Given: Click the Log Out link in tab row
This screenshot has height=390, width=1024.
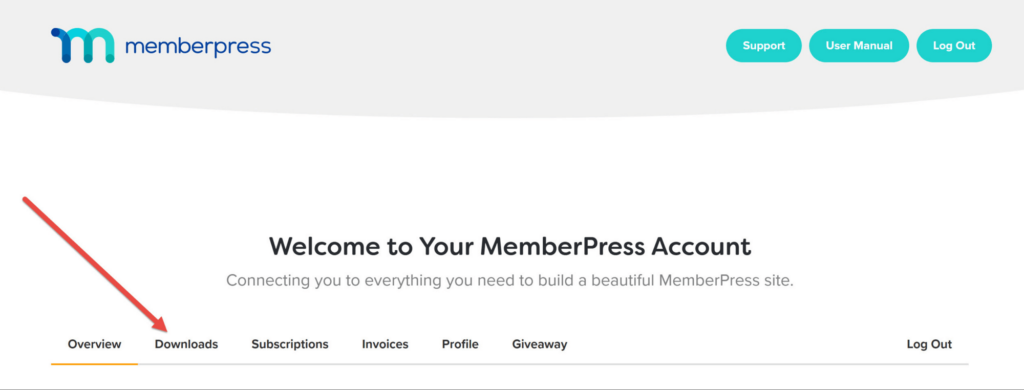Looking at the screenshot, I should 929,344.
